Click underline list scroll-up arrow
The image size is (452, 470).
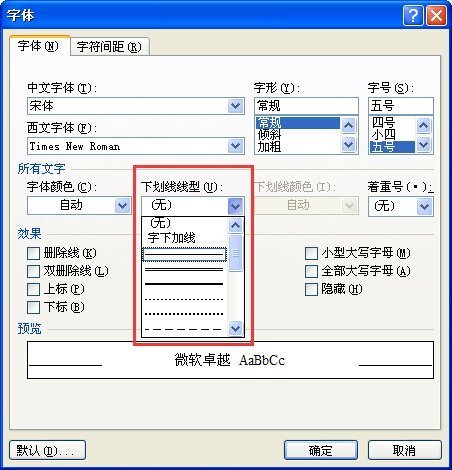235,226
